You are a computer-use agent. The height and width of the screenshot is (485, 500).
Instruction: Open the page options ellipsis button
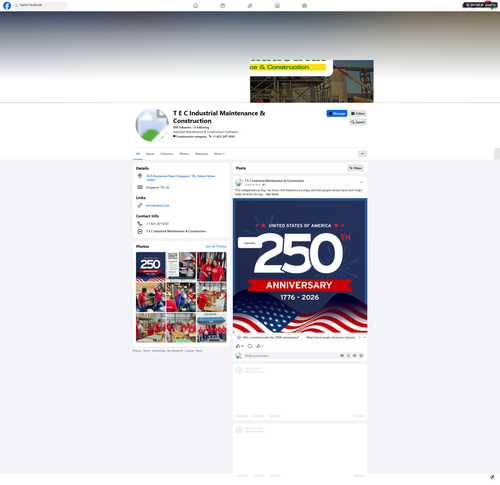click(x=362, y=154)
